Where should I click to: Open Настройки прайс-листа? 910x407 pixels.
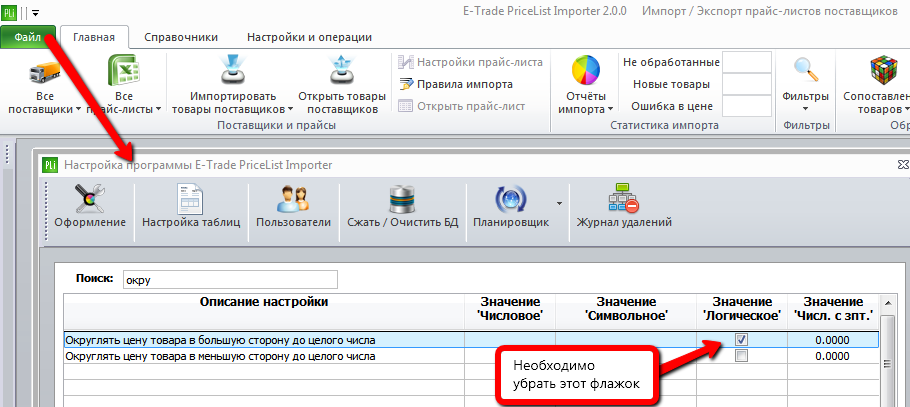point(471,62)
